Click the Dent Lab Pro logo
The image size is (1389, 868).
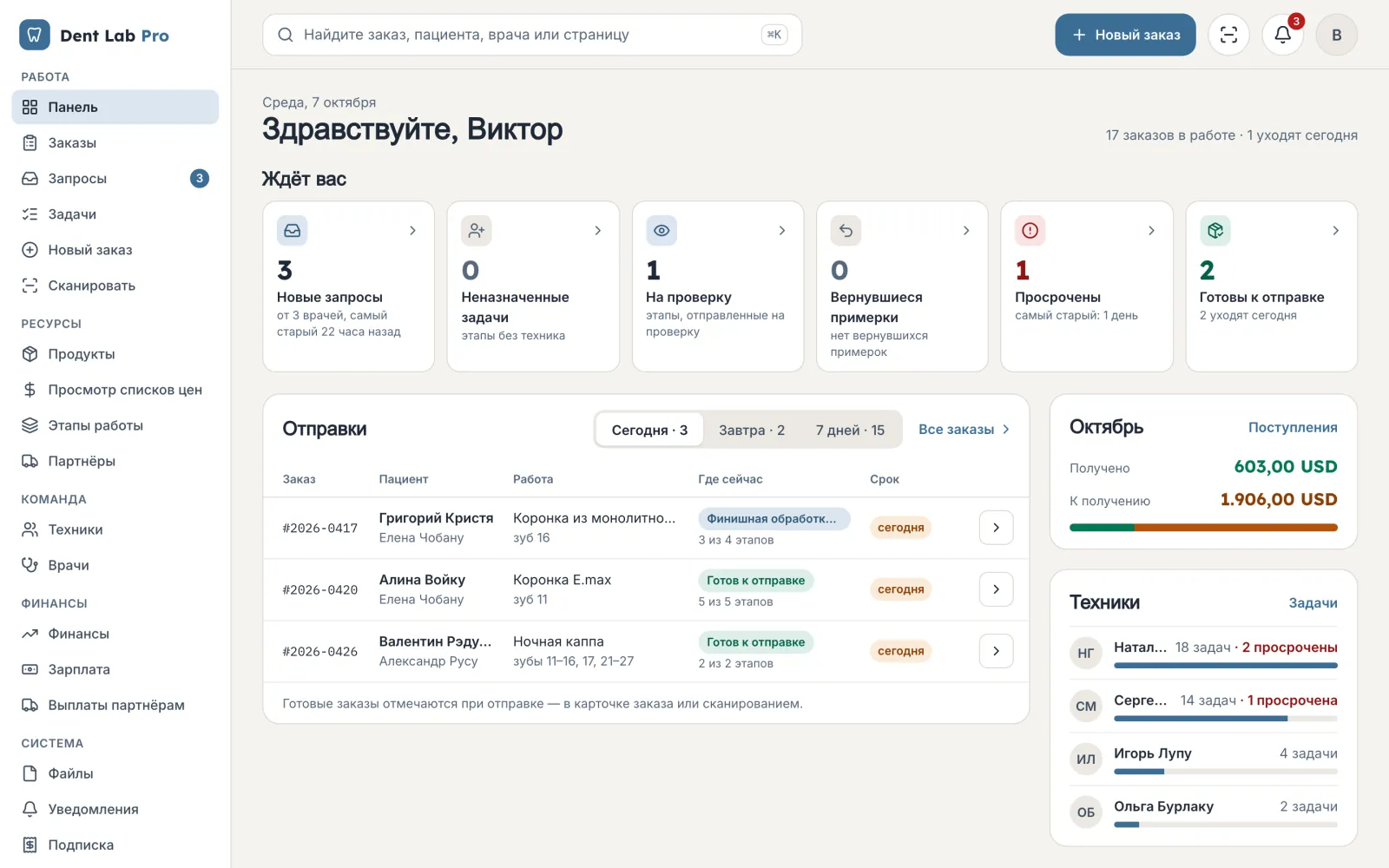[x=95, y=35]
